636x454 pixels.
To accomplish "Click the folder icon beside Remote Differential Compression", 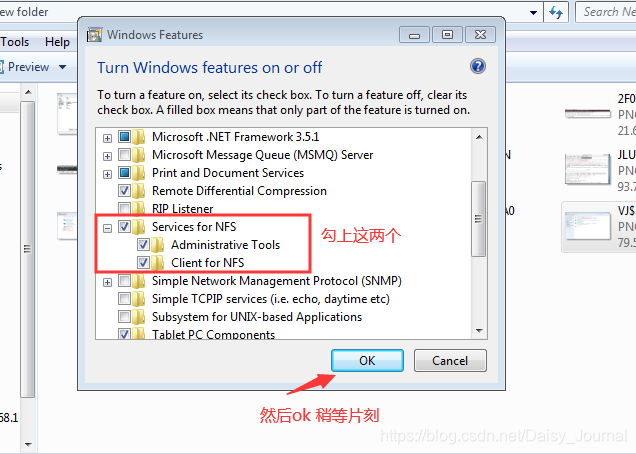I will click(x=139, y=191).
